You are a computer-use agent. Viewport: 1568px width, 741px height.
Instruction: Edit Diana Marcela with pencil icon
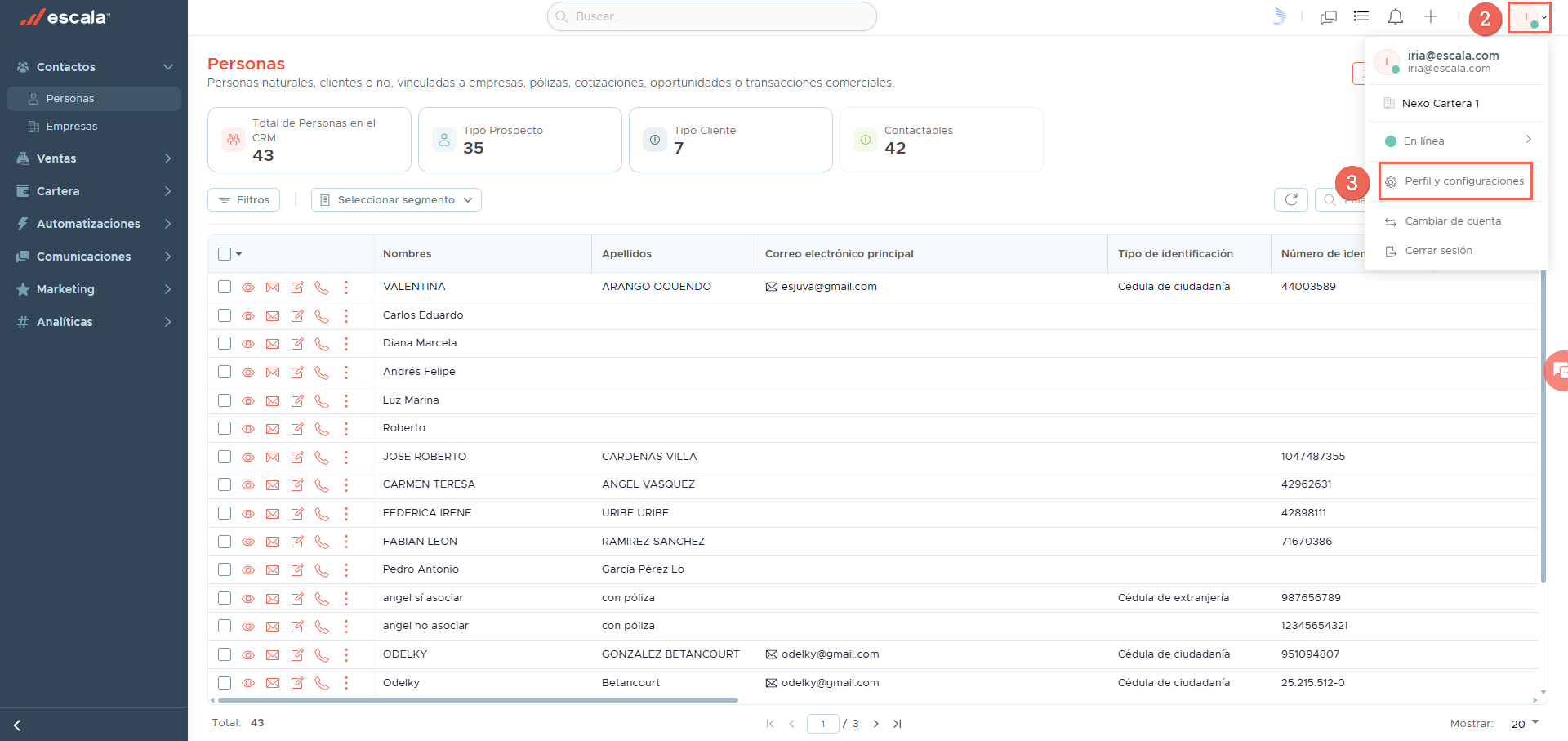297,344
